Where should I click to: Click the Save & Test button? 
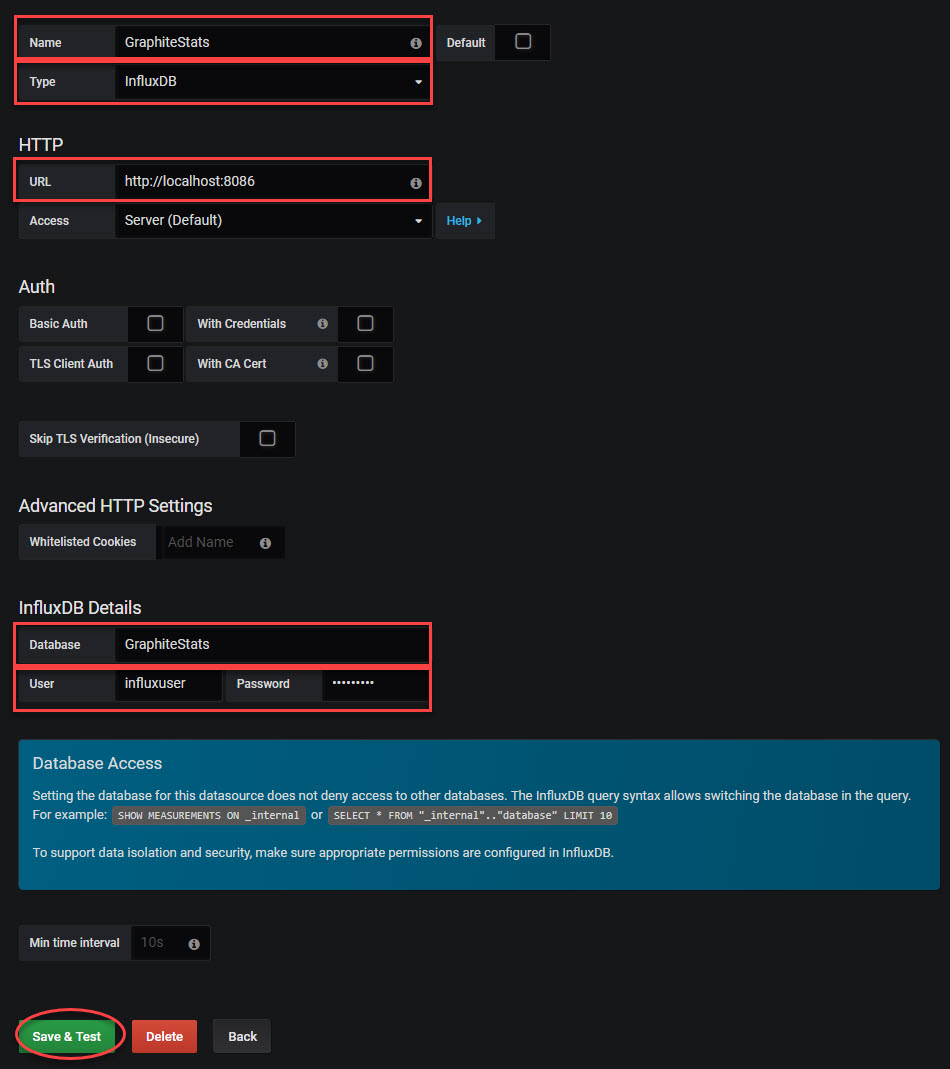coord(67,1036)
